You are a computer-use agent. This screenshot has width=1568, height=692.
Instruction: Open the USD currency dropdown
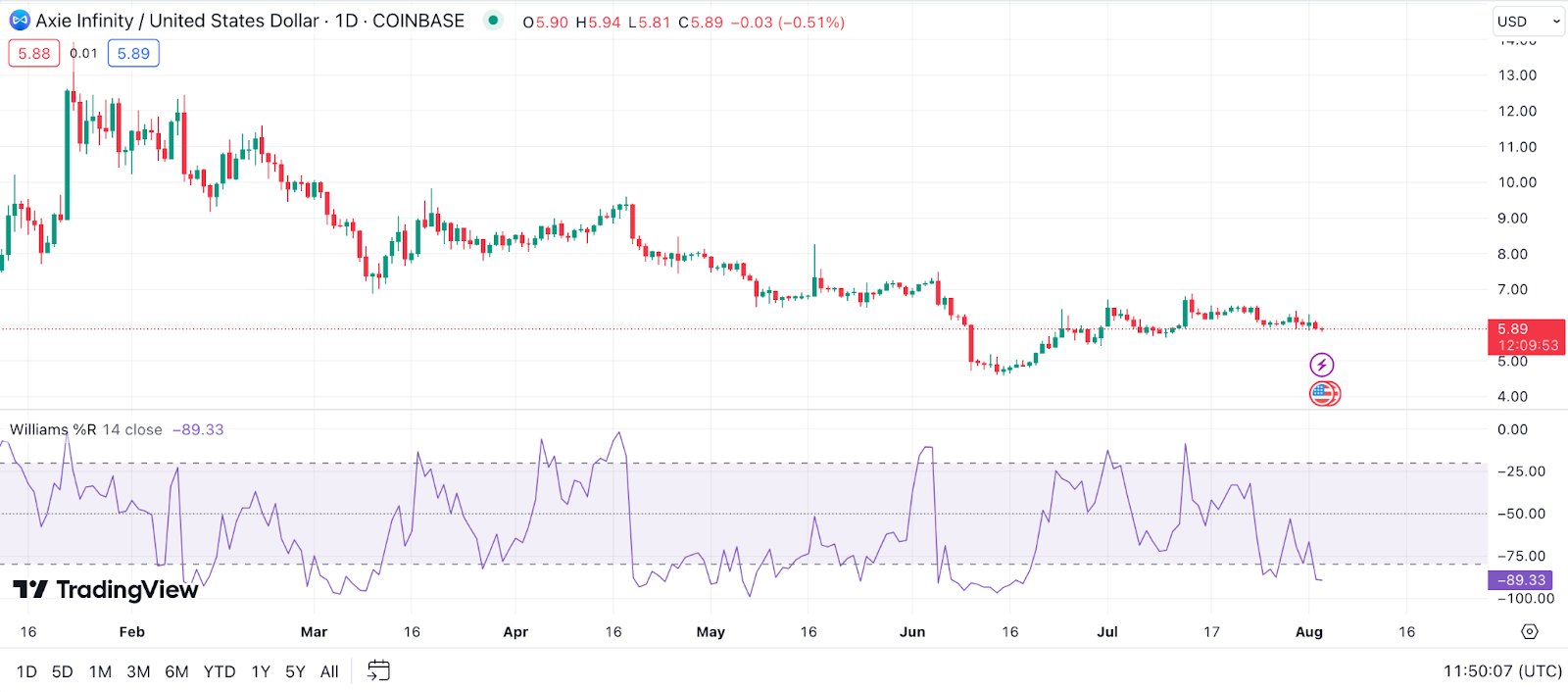(x=1528, y=22)
